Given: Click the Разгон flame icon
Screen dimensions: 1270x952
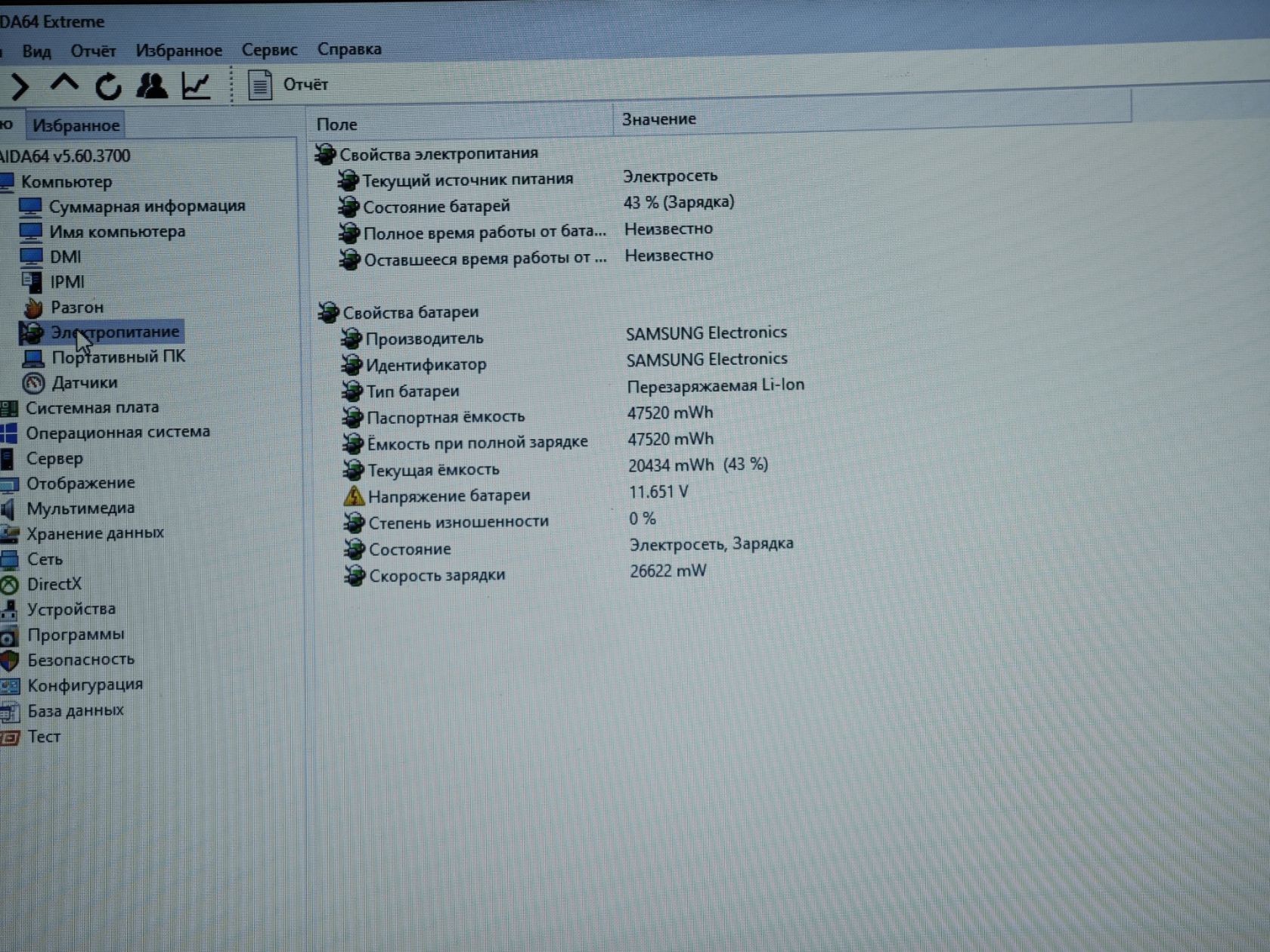Looking at the screenshot, I should click(x=33, y=308).
